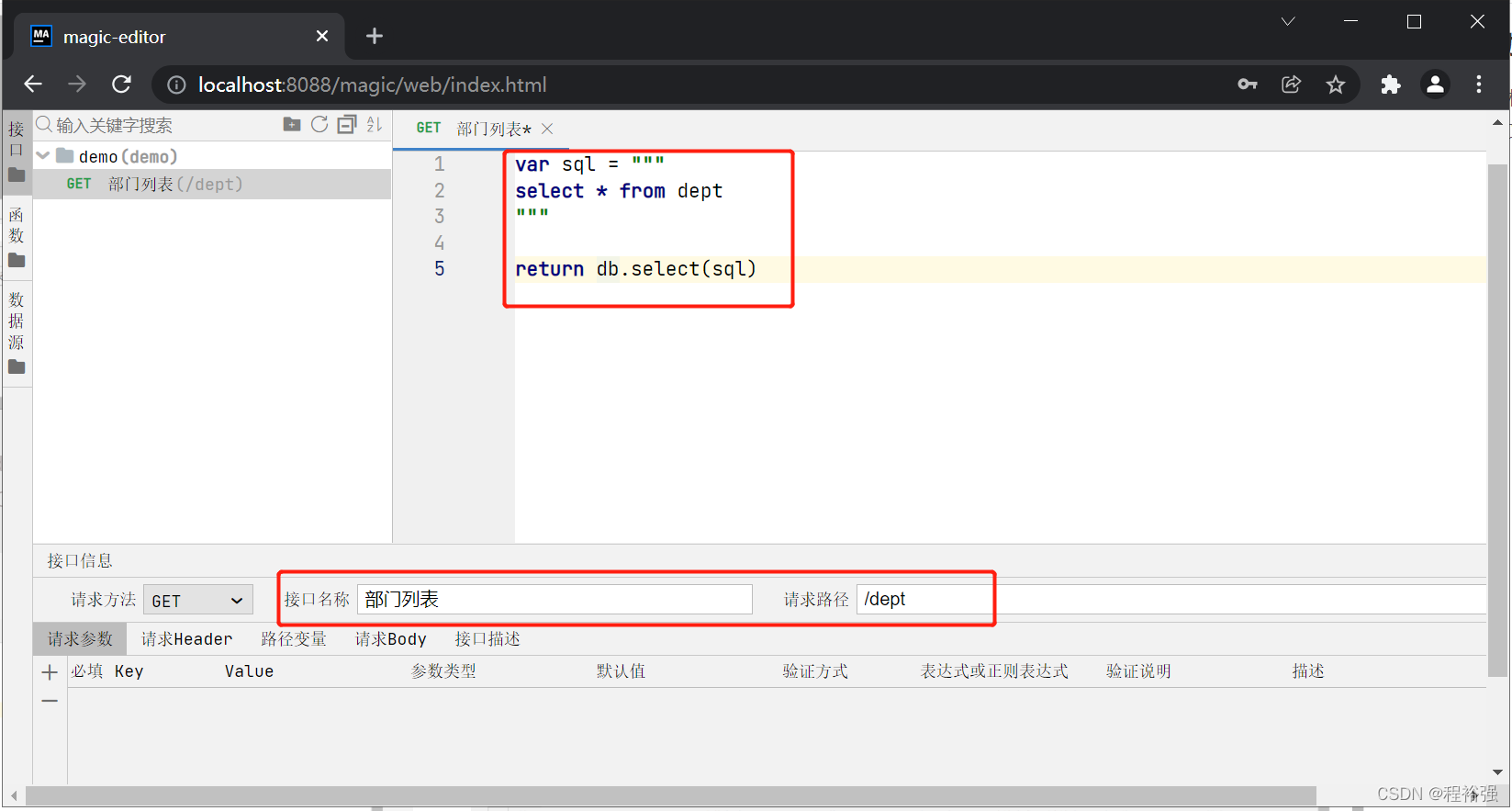Viewport: 1512px width, 811px height.
Task: Open the 请求方法 GET dropdown
Action: (x=198, y=601)
